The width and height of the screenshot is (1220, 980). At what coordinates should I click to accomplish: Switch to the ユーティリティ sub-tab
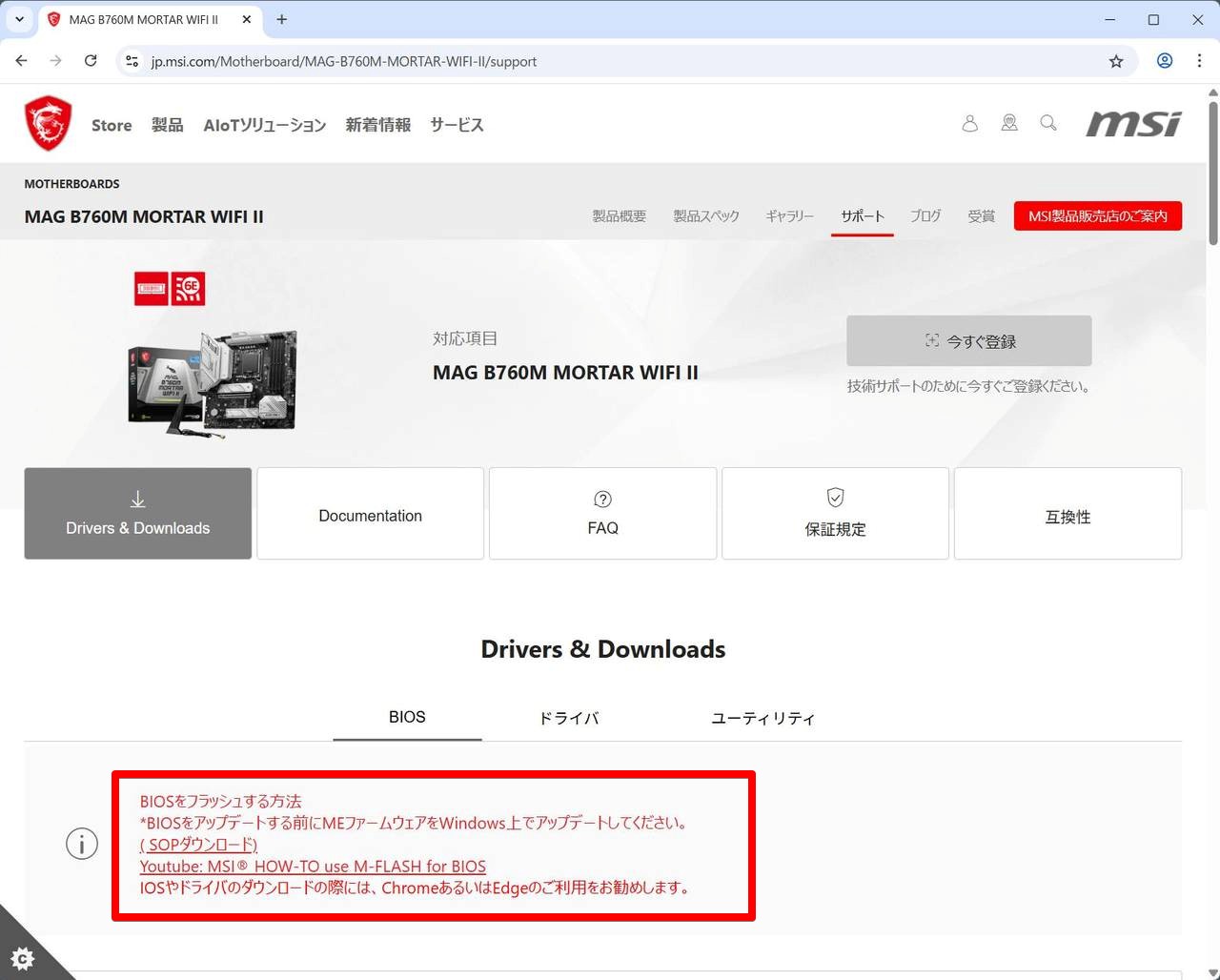(763, 718)
